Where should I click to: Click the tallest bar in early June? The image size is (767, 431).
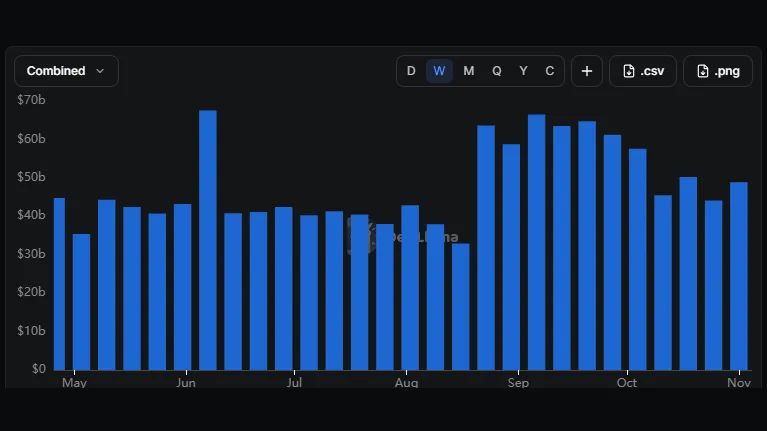pos(208,240)
